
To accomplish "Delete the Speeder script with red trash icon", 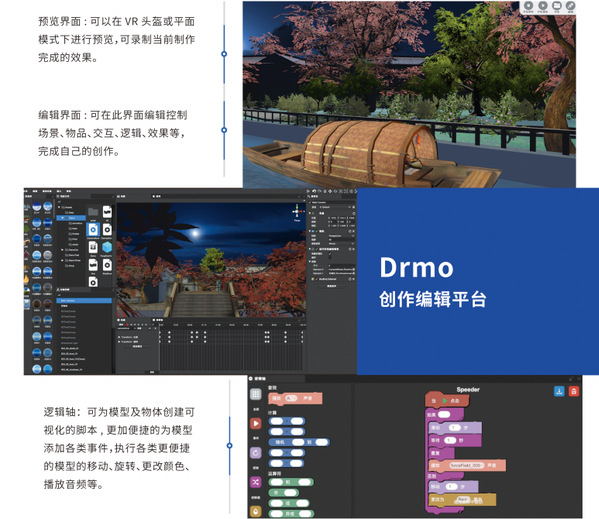I will [574, 391].
